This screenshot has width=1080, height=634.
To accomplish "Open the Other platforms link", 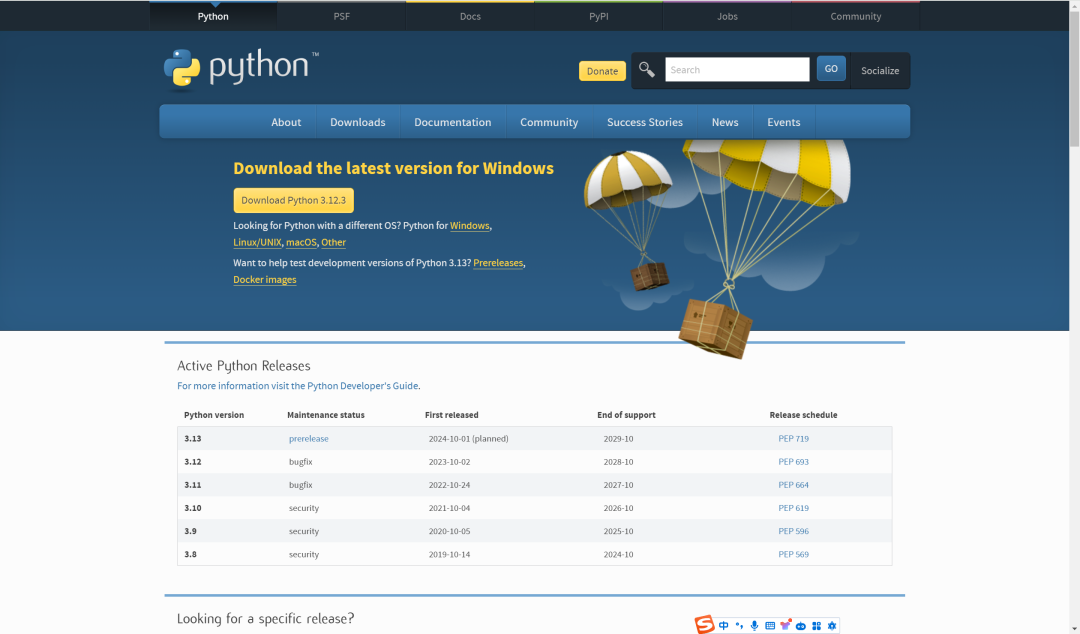I will click(x=333, y=242).
